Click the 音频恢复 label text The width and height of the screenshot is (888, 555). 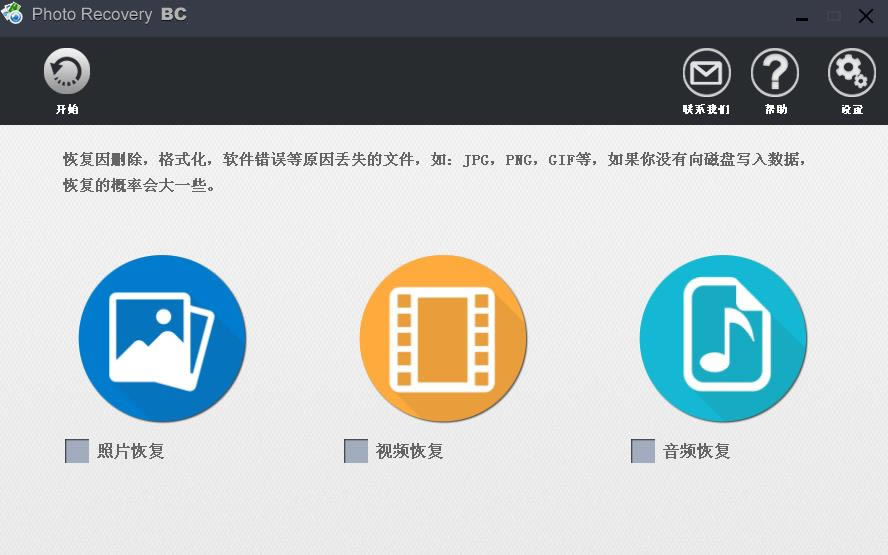click(697, 451)
